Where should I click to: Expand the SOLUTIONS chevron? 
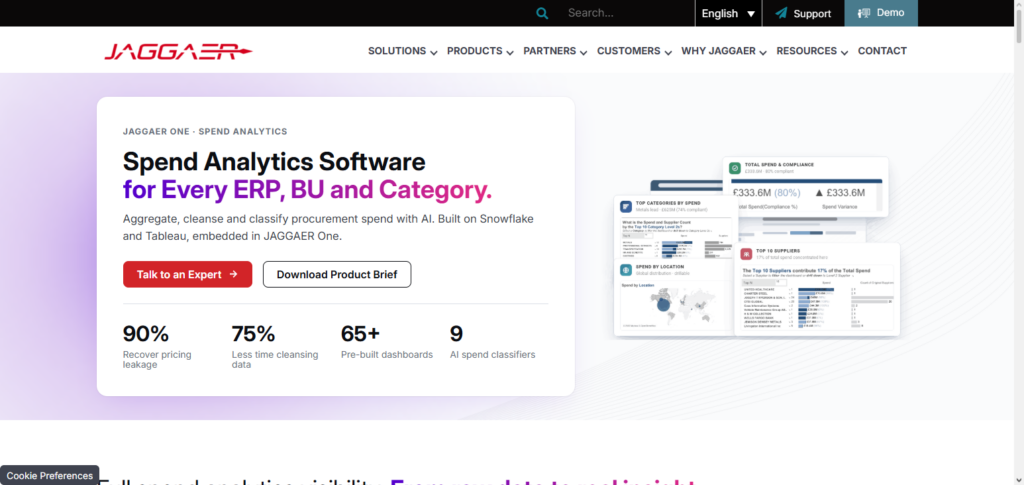434,52
